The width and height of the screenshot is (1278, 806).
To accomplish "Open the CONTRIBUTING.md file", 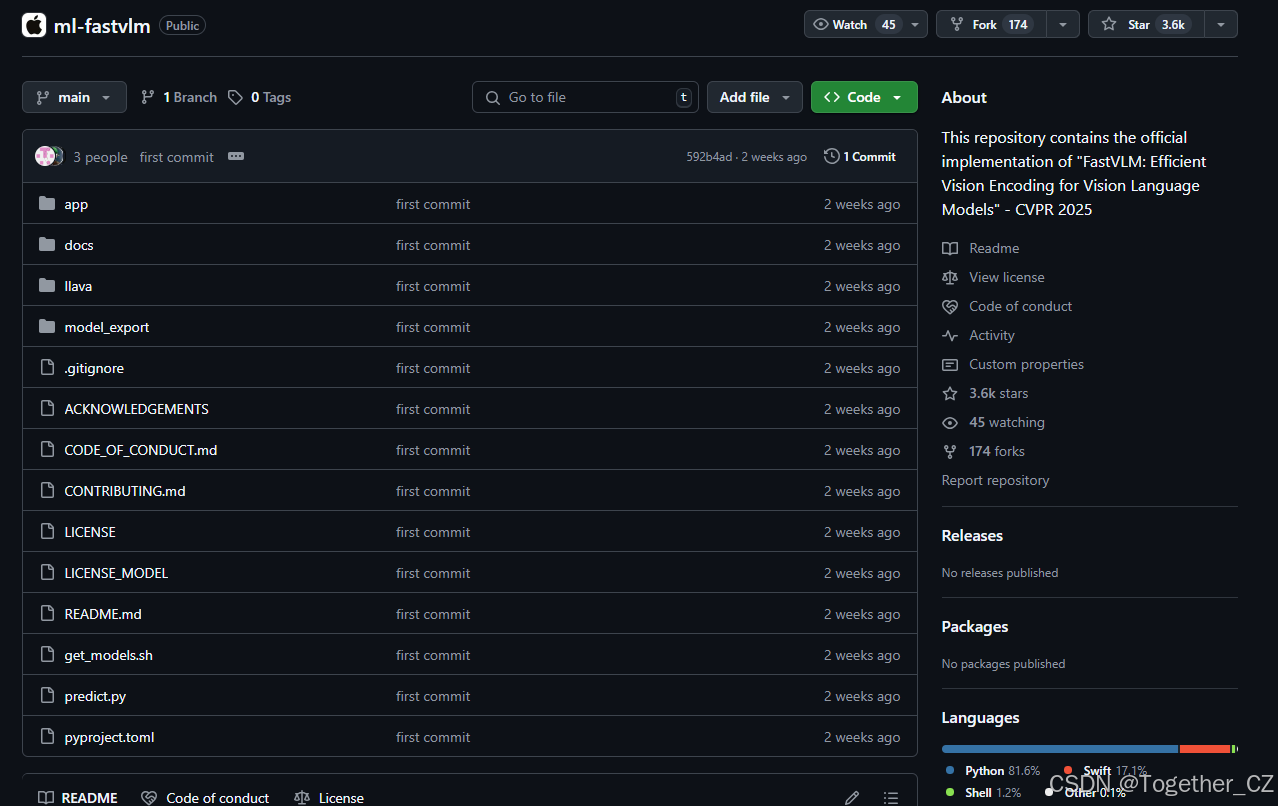I will (x=125, y=491).
